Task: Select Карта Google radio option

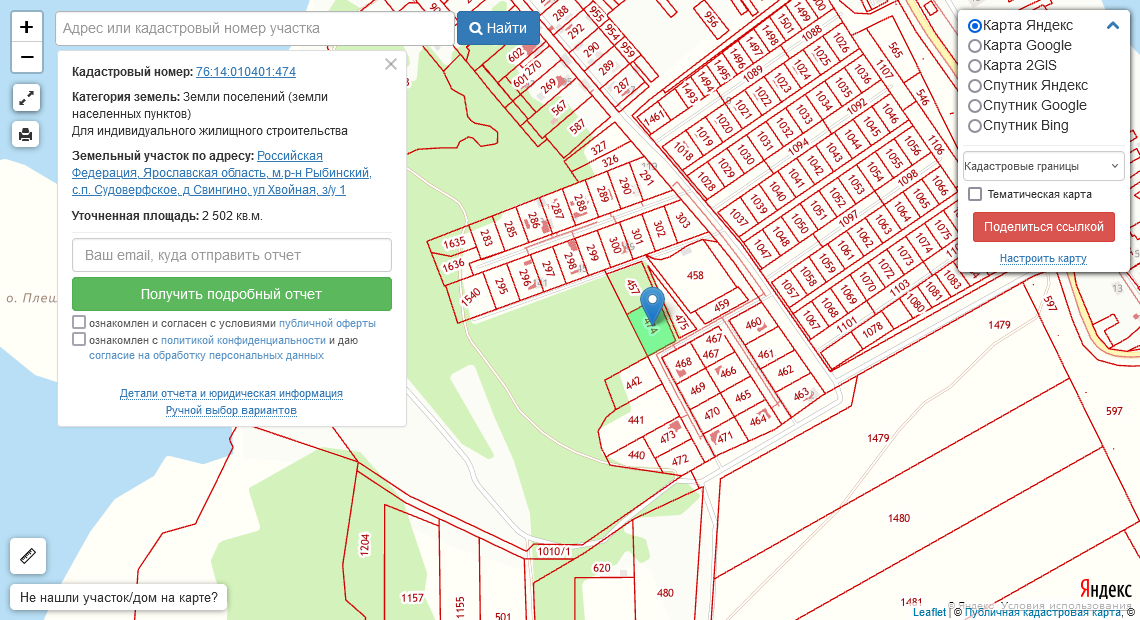Action: (975, 46)
